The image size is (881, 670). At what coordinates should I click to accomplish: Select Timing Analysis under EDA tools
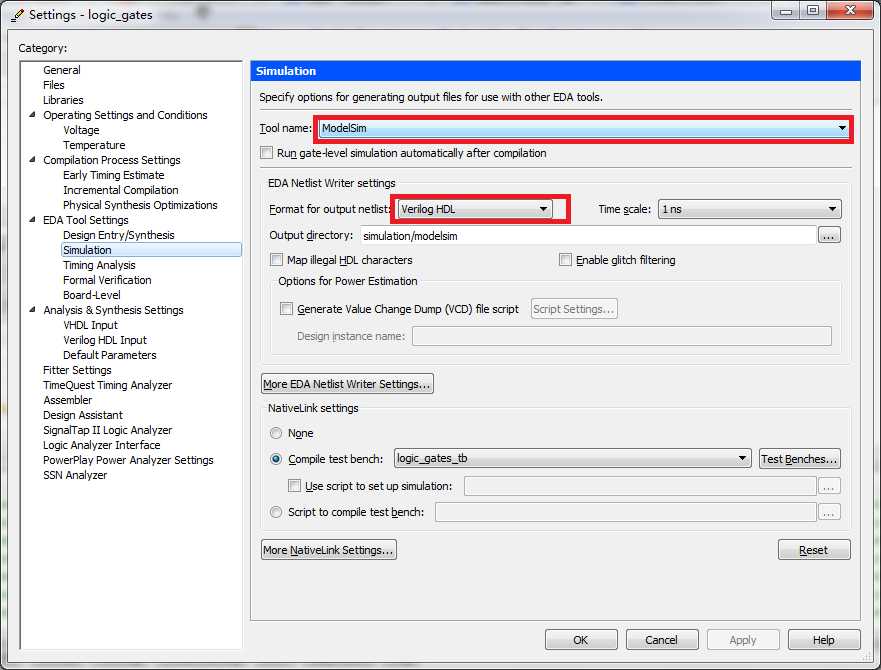click(99, 265)
